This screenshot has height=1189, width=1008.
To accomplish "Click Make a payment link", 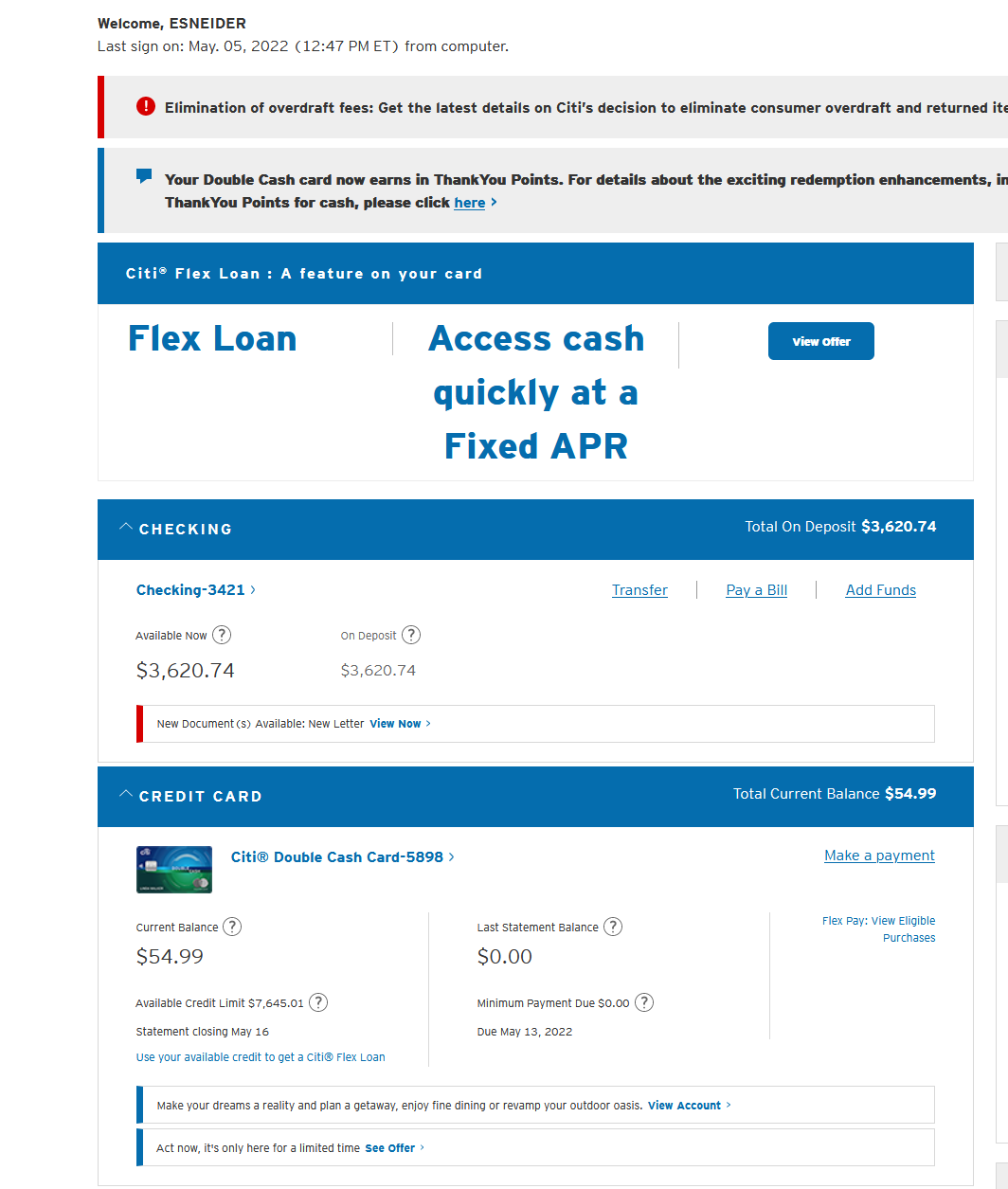I will 879,856.
